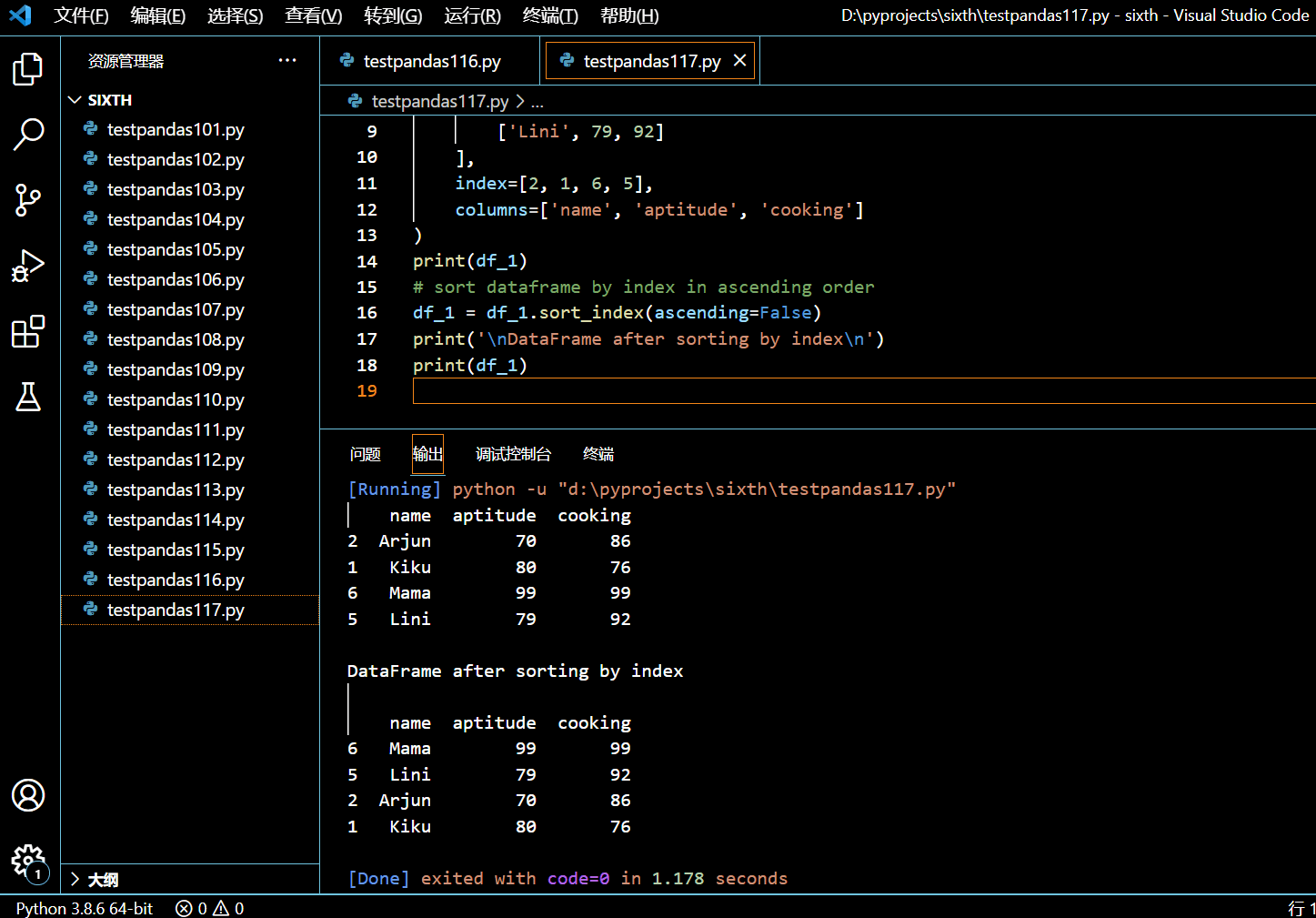This screenshot has height=918, width=1316.
Task: Expand the 大纲 outline section
Action: click(x=75, y=879)
